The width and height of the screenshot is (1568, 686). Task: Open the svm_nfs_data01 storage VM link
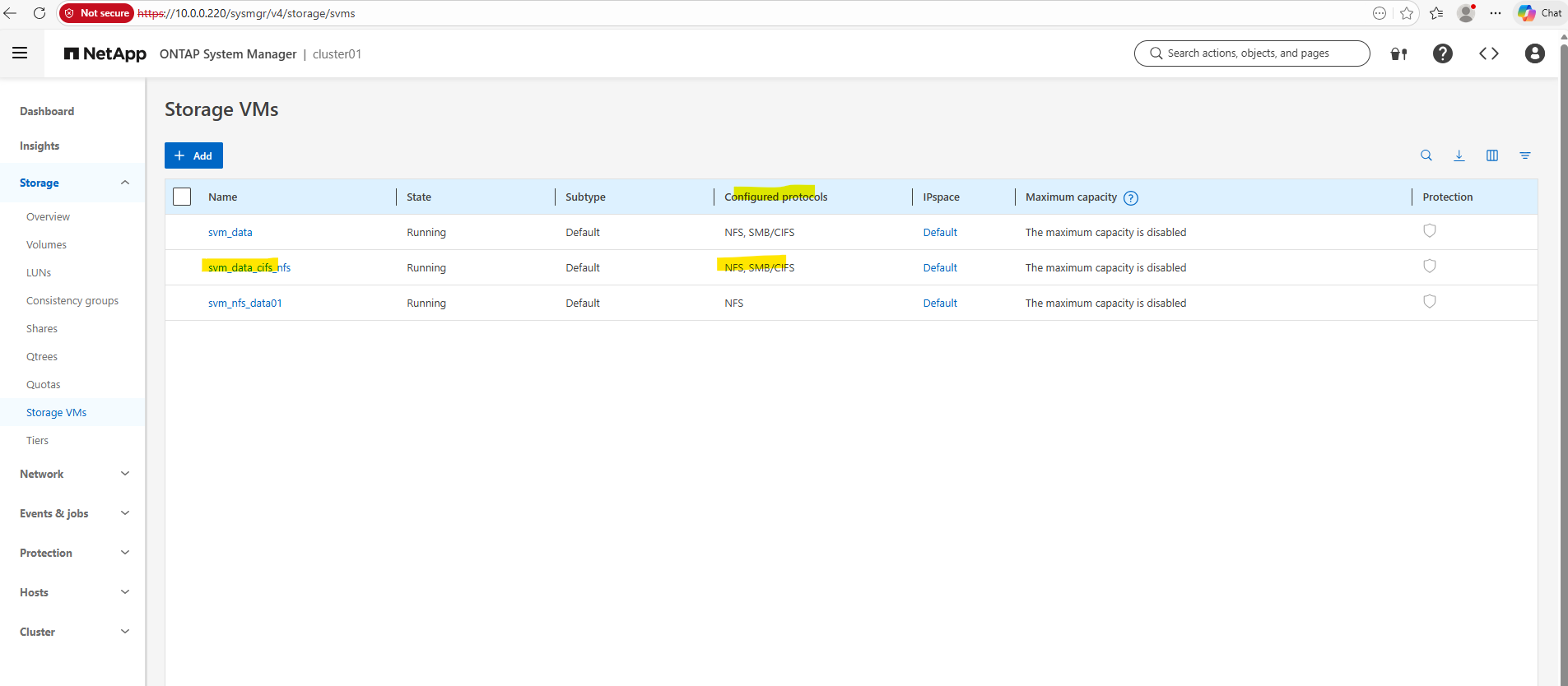[244, 304]
